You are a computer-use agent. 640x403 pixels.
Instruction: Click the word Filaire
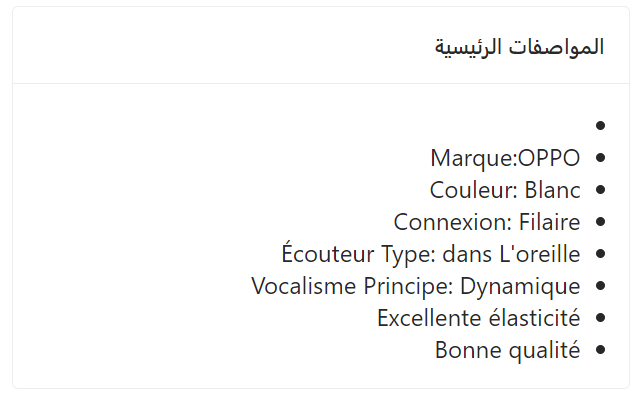pyautogui.click(x=549, y=222)
